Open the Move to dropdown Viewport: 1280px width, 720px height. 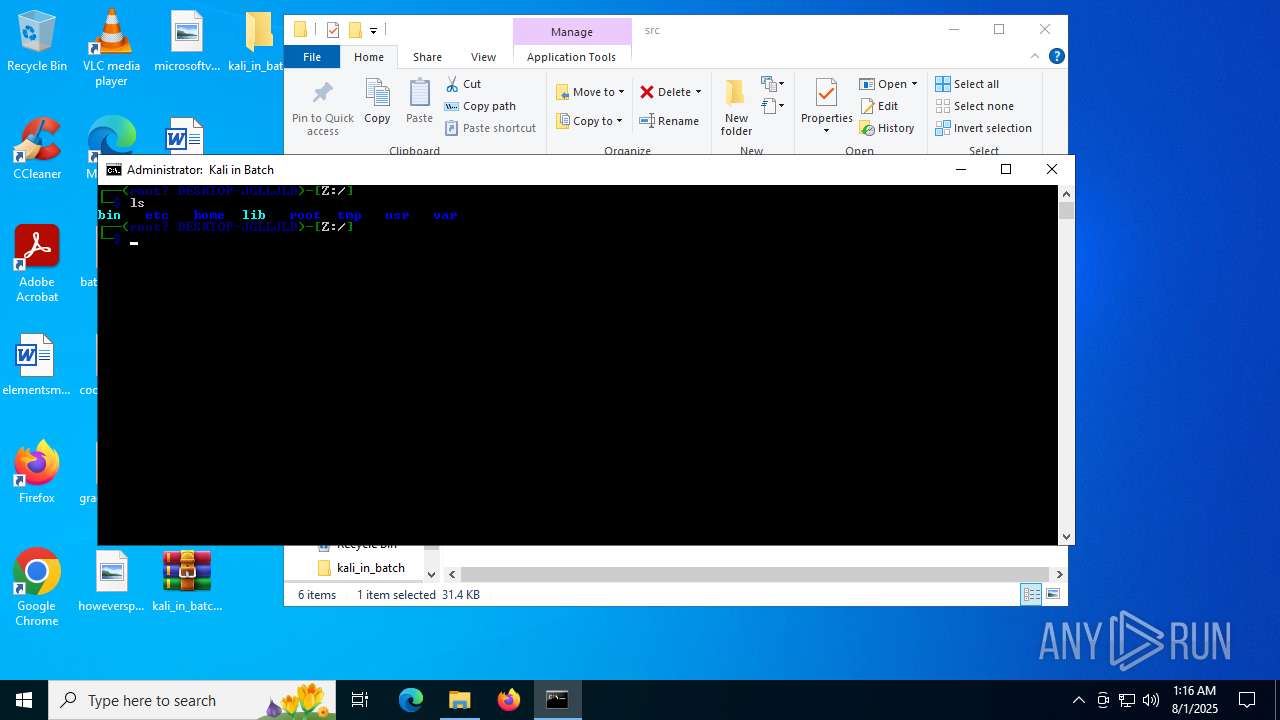[590, 92]
